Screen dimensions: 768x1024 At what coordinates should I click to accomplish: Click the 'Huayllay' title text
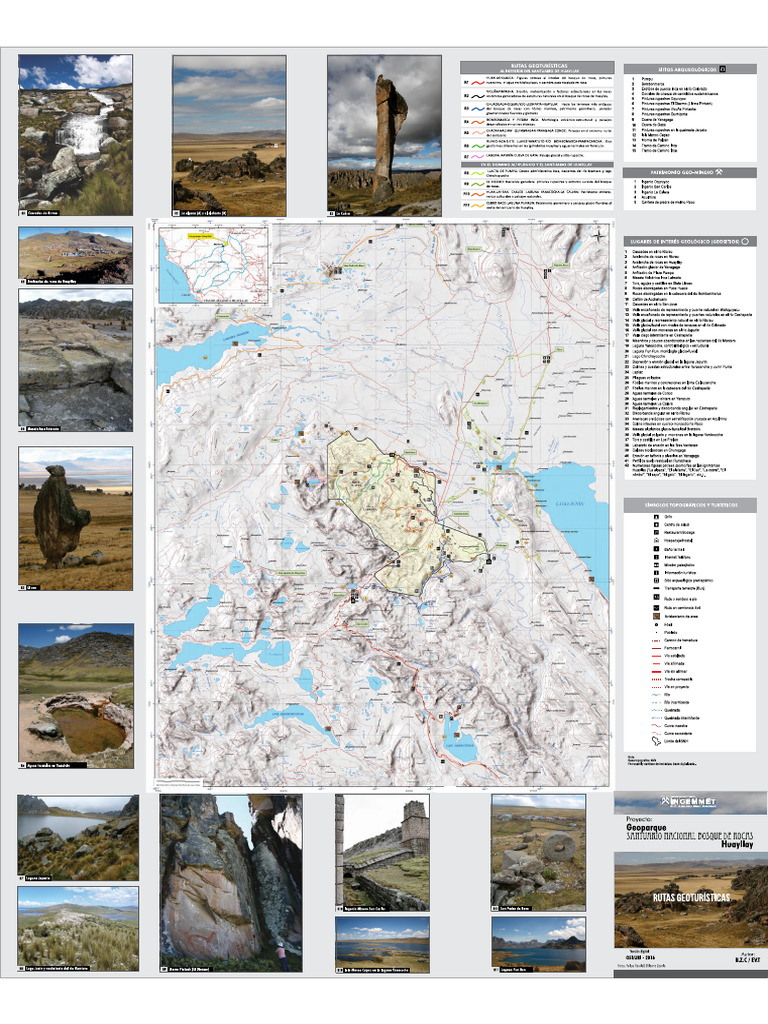[737, 844]
